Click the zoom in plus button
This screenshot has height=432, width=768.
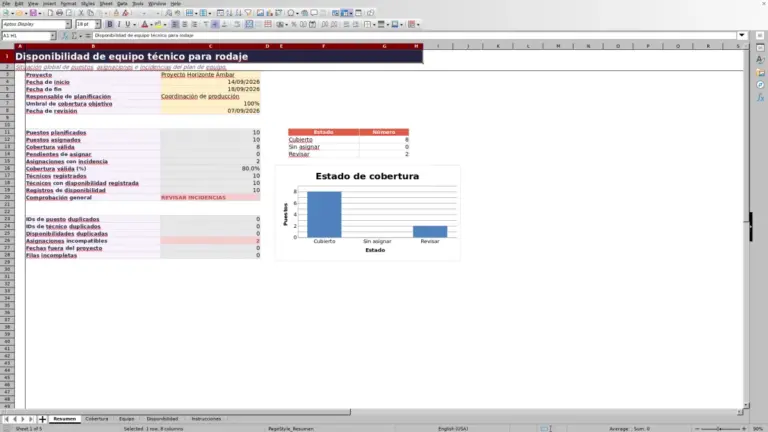tap(744, 429)
